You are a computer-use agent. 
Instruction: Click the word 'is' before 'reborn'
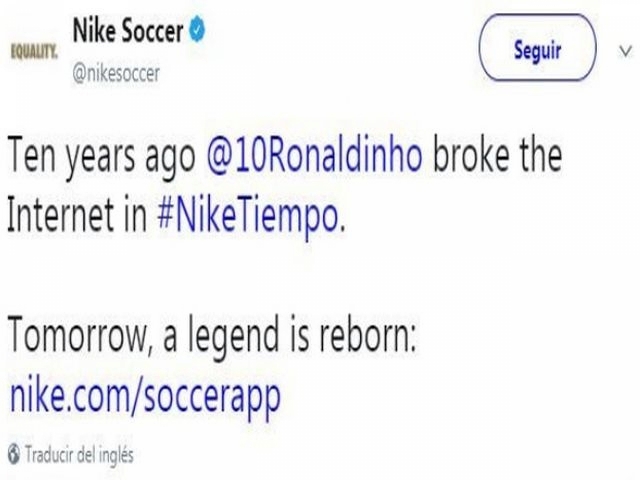click(299, 335)
